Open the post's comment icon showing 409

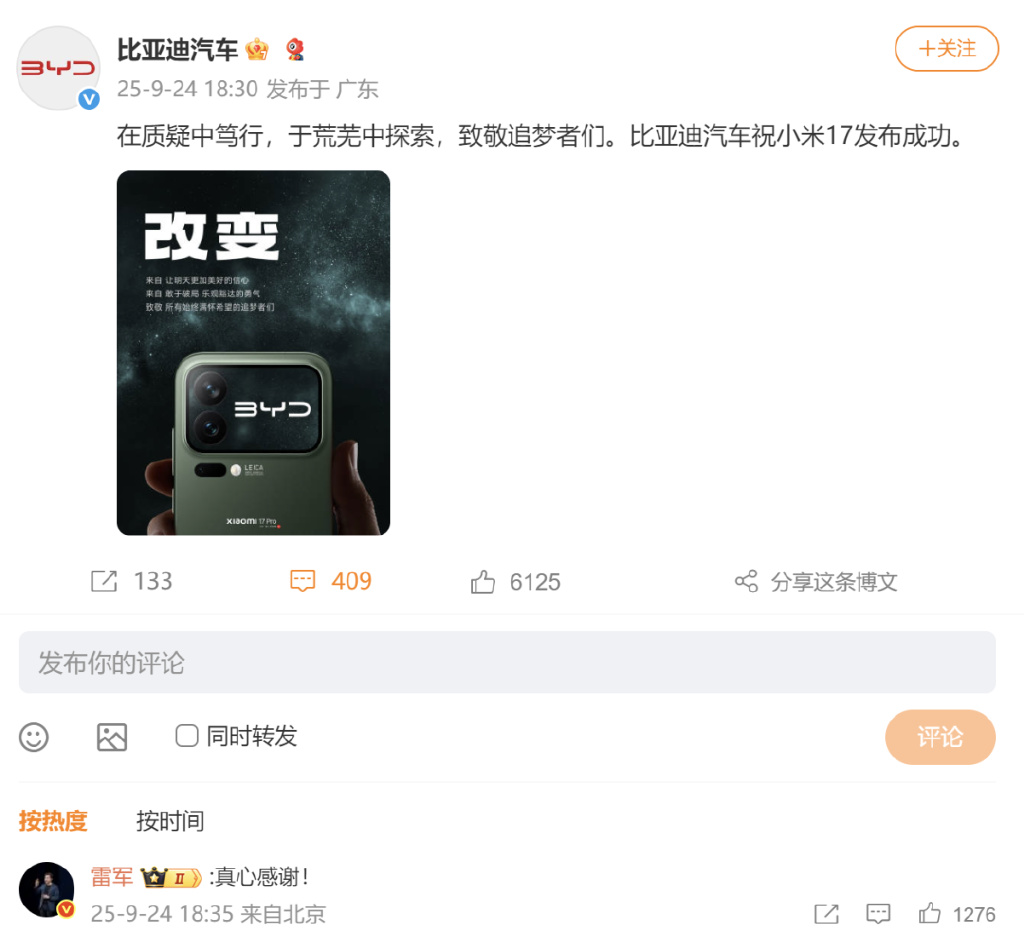tap(302, 581)
